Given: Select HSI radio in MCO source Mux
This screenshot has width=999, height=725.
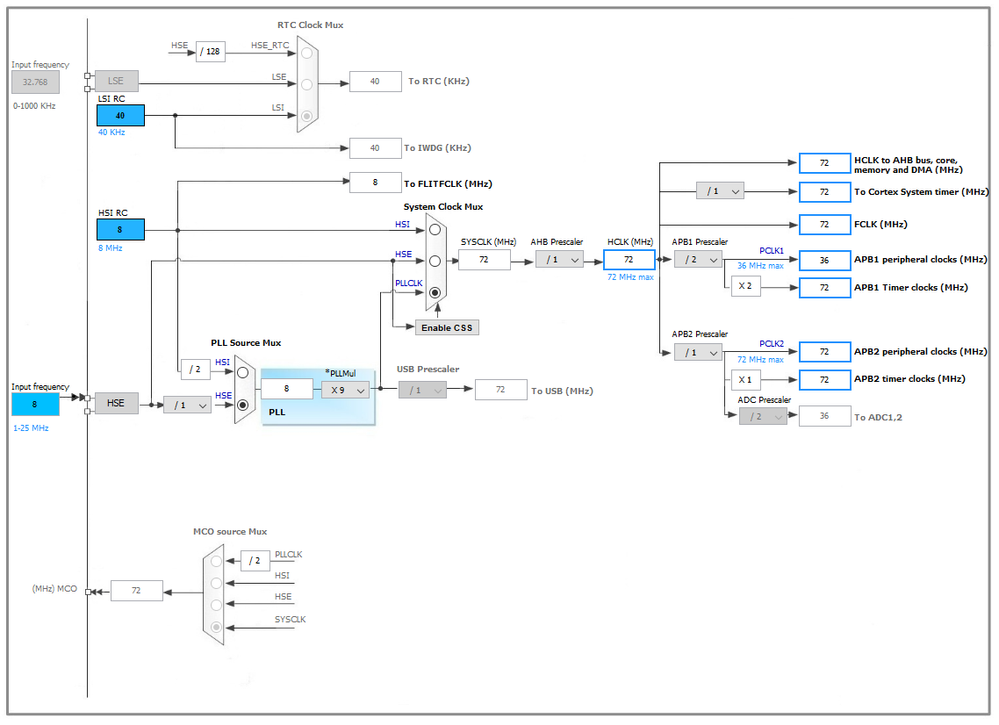Looking at the screenshot, I should (217, 583).
